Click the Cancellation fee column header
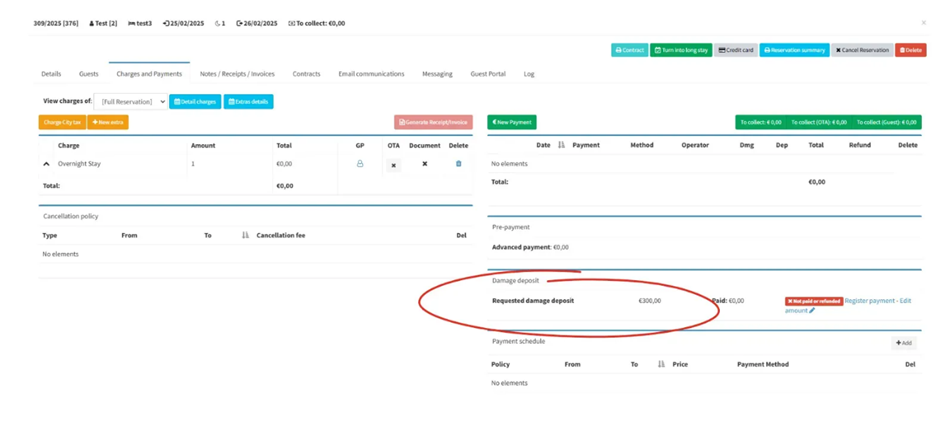 [280, 235]
